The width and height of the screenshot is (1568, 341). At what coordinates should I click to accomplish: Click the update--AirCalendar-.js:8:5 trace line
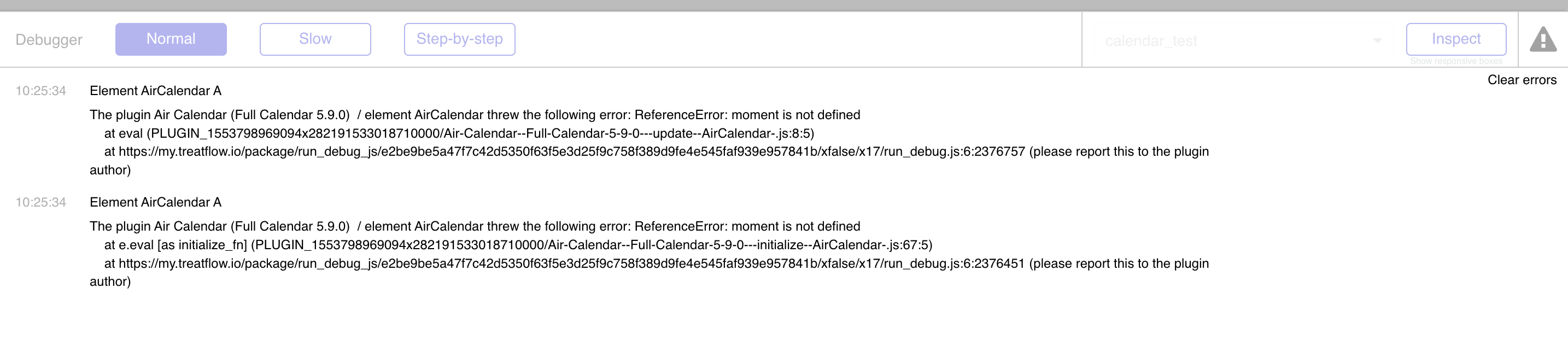[459, 133]
